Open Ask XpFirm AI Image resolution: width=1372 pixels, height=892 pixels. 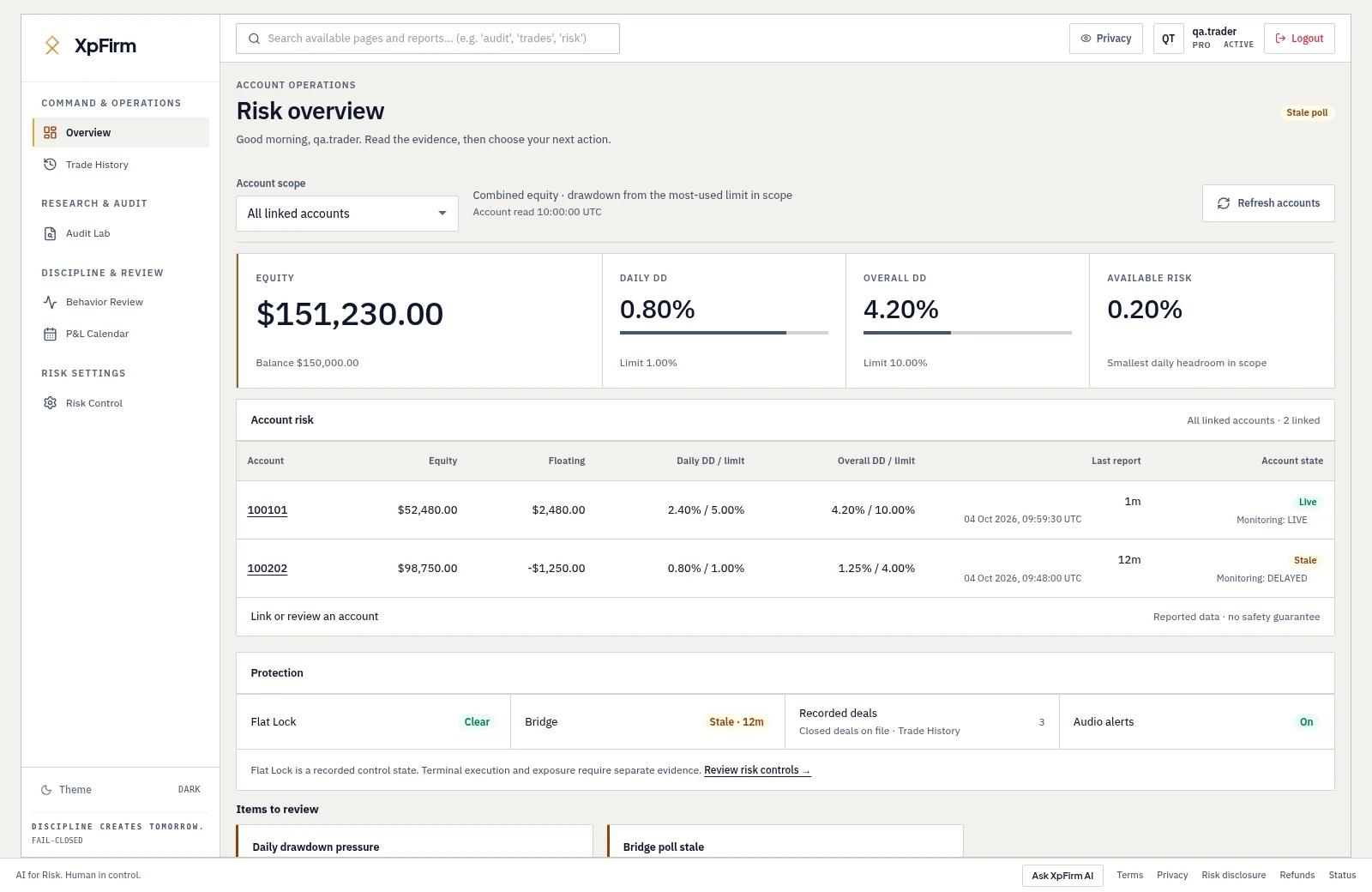point(1062,876)
